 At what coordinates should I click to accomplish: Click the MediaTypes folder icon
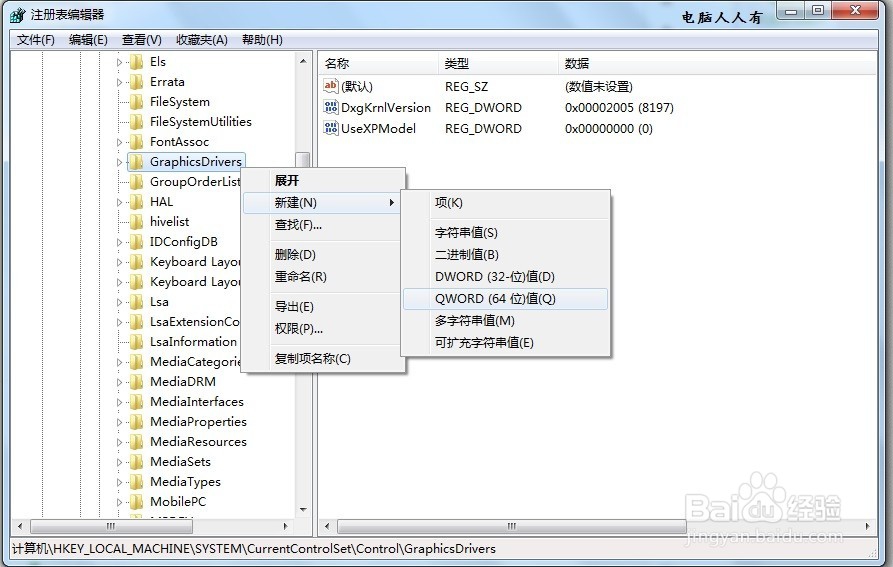(x=136, y=482)
